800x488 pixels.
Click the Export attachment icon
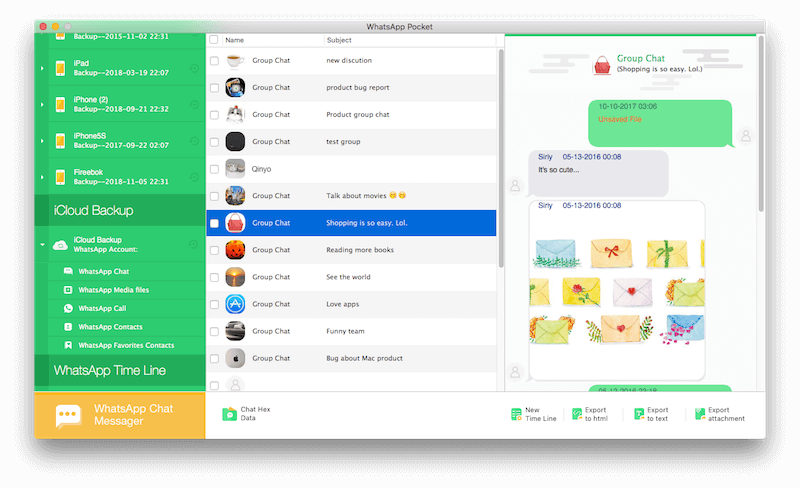700,414
